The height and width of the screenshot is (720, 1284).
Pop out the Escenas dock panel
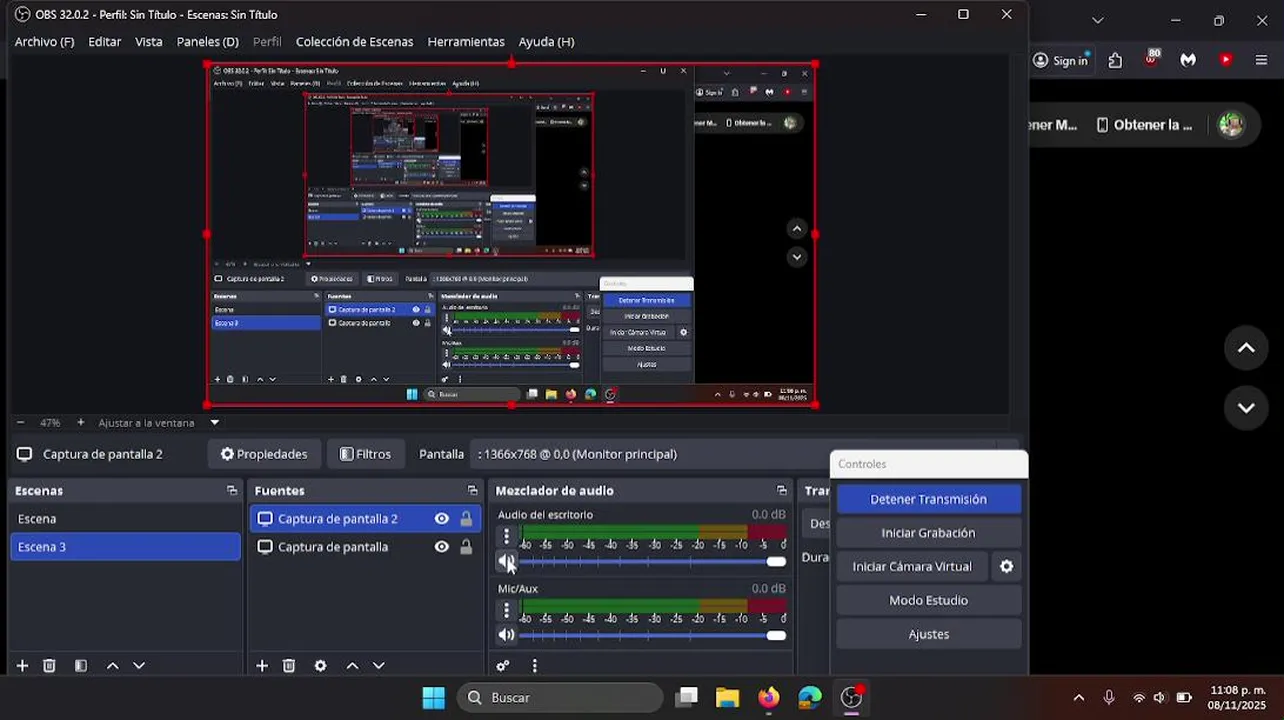(232, 491)
